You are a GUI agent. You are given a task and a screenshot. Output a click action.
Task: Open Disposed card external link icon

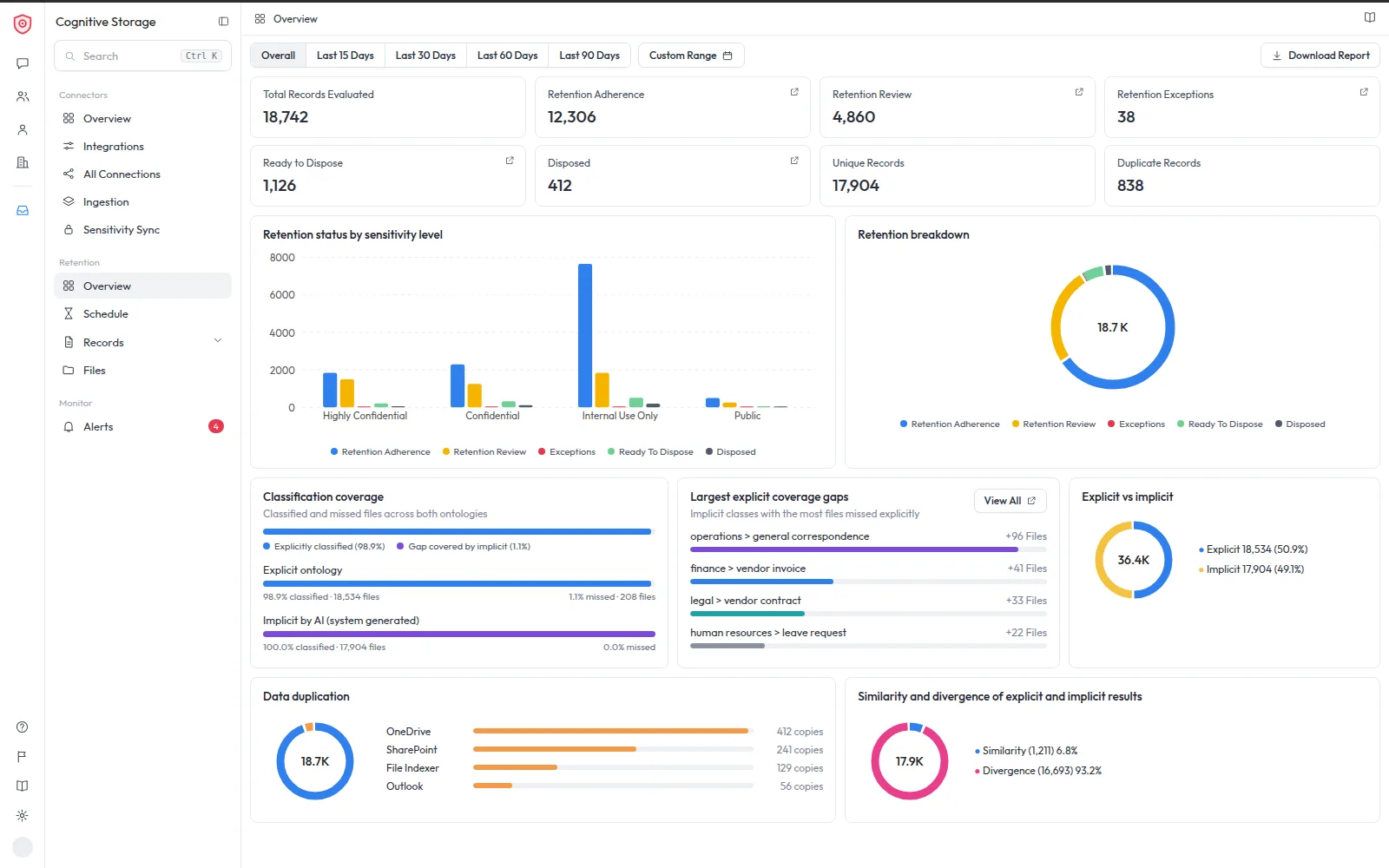[794, 161]
